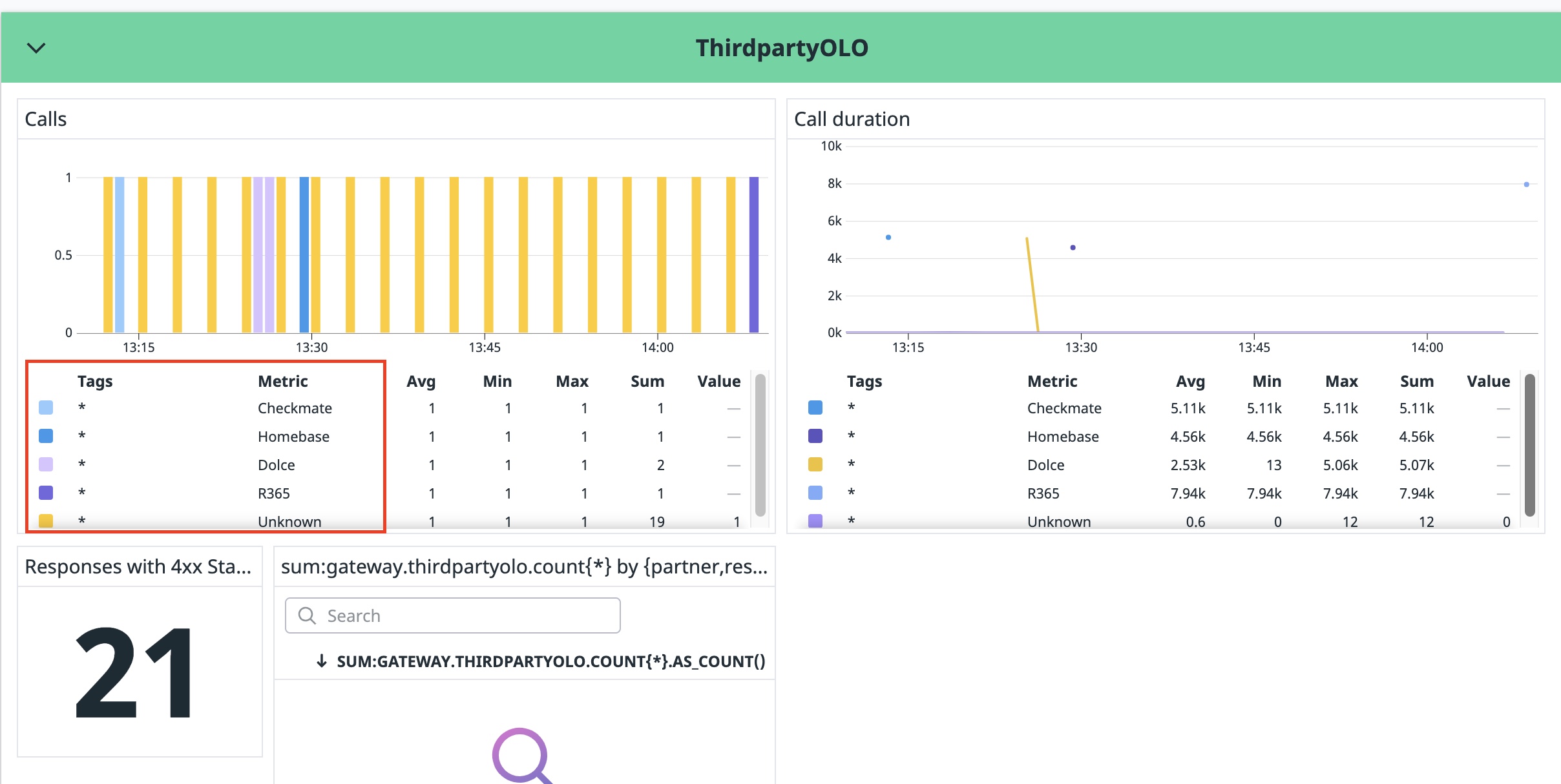The width and height of the screenshot is (1561, 784).
Task: Sort Calls legend by Min column
Action: tap(498, 381)
